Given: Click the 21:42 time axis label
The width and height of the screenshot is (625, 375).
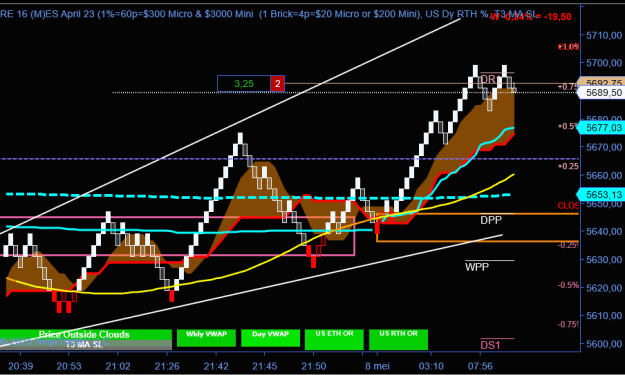Looking at the screenshot, I should click(x=216, y=366).
